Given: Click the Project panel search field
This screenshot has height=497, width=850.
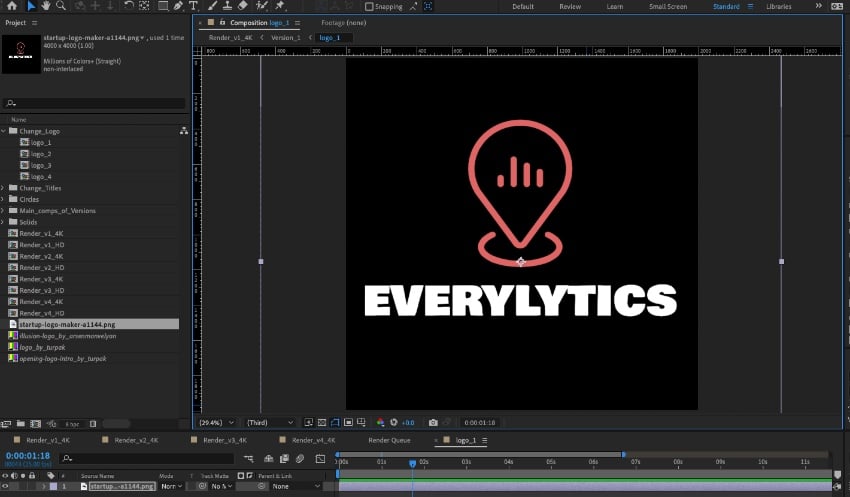Looking at the screenshot, I should pos(95,103).
